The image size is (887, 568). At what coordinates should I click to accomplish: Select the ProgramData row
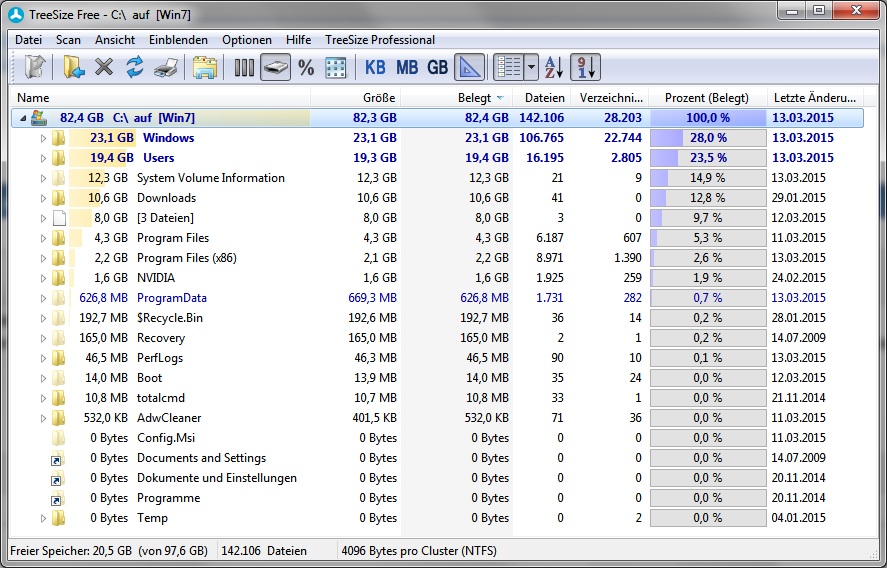tap(437, 298)
